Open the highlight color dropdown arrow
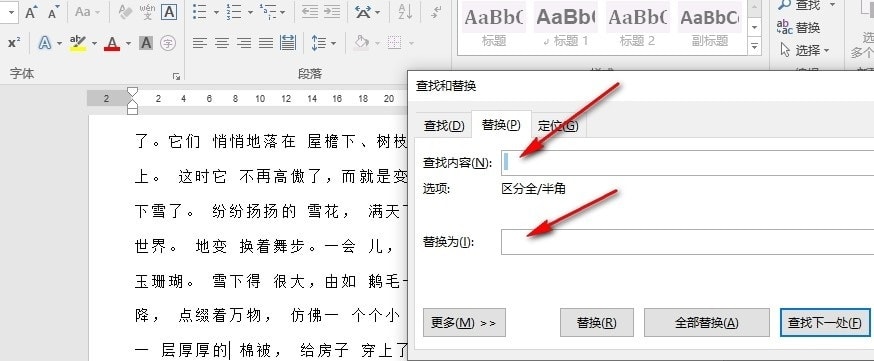The width and height of the screenshot is (874, 361). 94,43
